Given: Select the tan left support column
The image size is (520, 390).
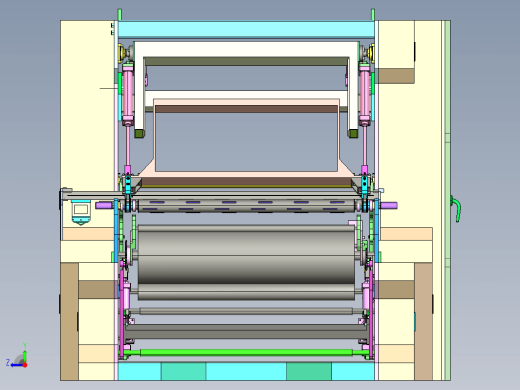Looking at the screenshot, I should click(69, 321).
